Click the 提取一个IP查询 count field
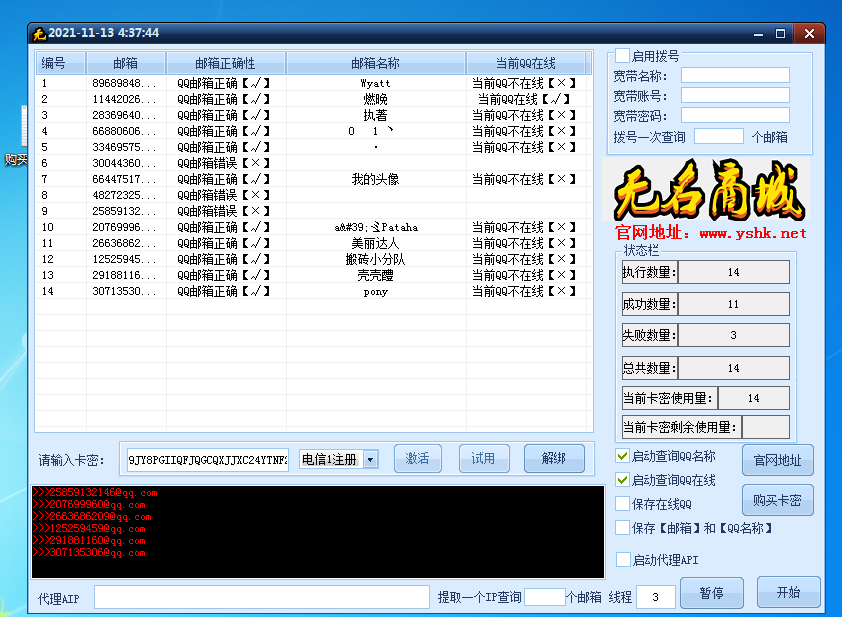 tap(545, 597)
